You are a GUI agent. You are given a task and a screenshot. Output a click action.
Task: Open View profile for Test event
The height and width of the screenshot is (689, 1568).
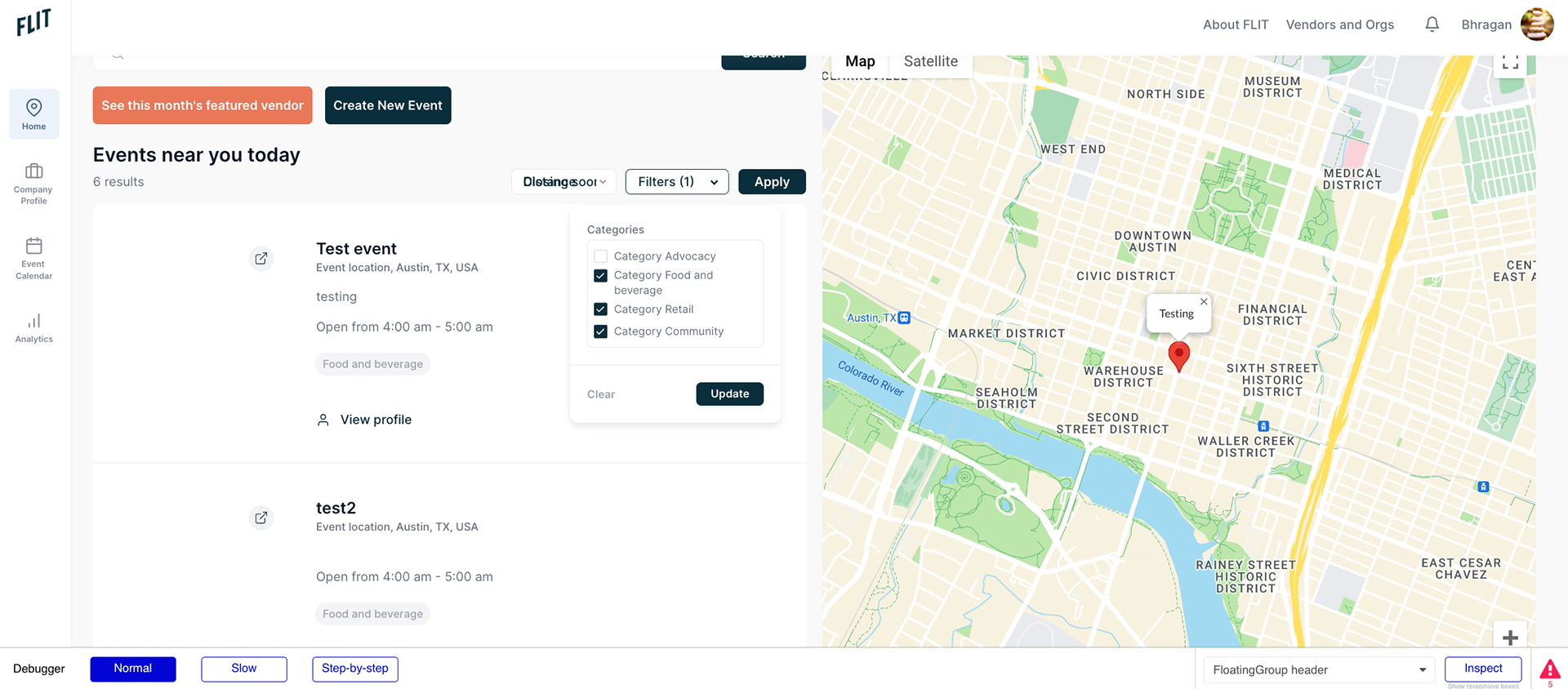[x=376, y=420]
